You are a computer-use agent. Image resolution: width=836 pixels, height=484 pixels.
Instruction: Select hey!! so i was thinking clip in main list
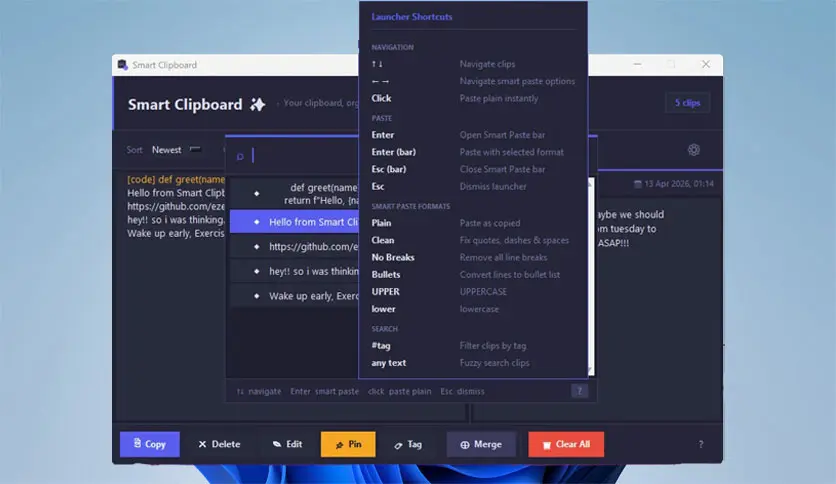175,220
